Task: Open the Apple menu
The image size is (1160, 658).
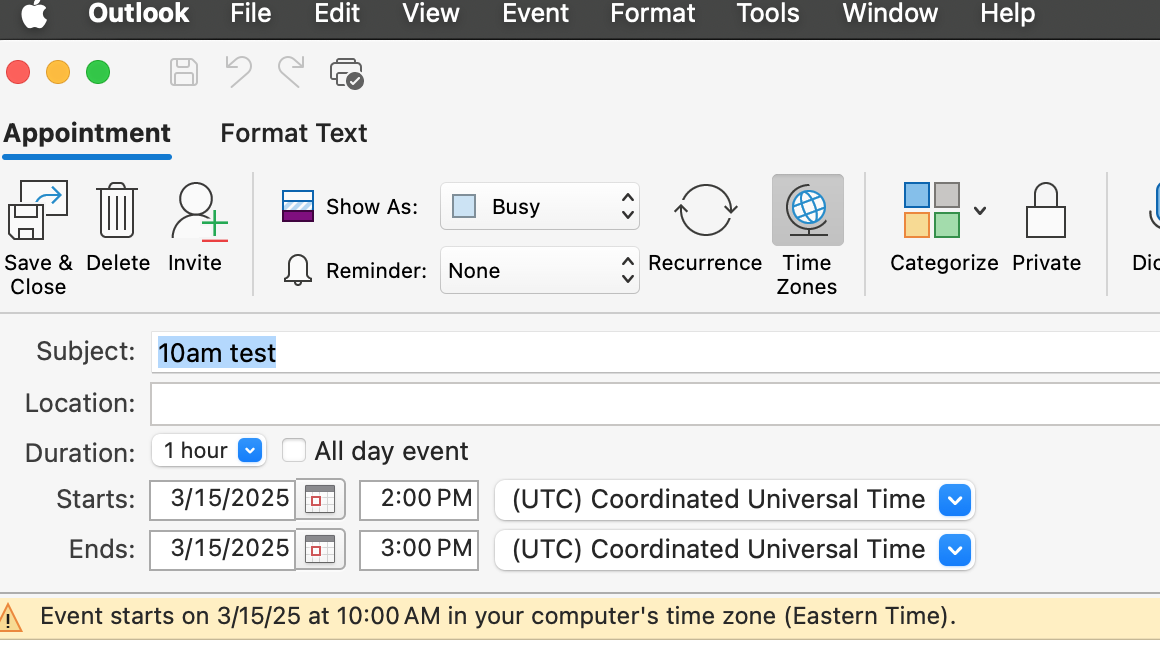Action: coord(34,14)
